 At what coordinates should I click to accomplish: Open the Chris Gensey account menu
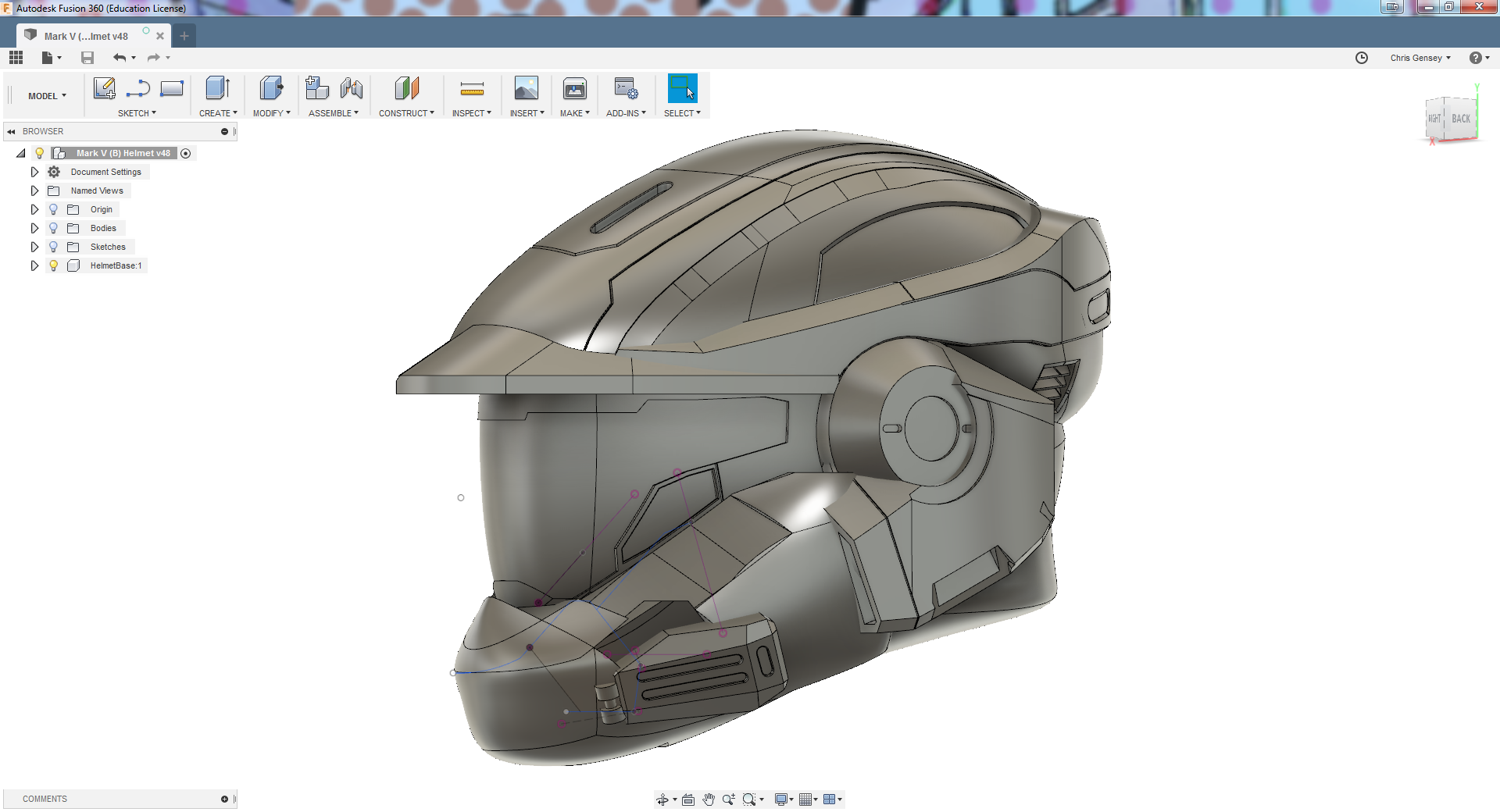point(1420,58)
